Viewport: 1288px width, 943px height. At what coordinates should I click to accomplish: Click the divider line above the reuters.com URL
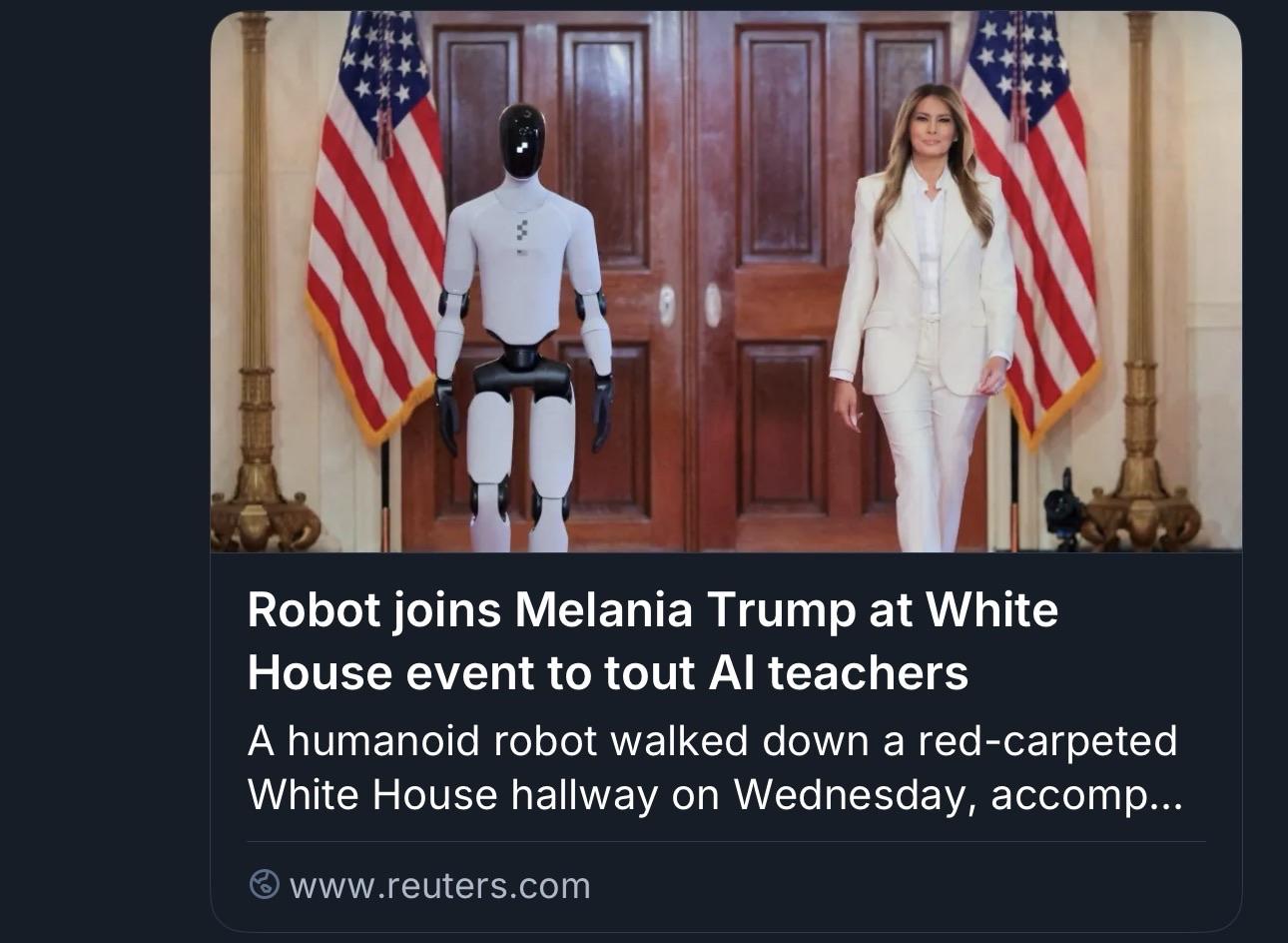726,842
